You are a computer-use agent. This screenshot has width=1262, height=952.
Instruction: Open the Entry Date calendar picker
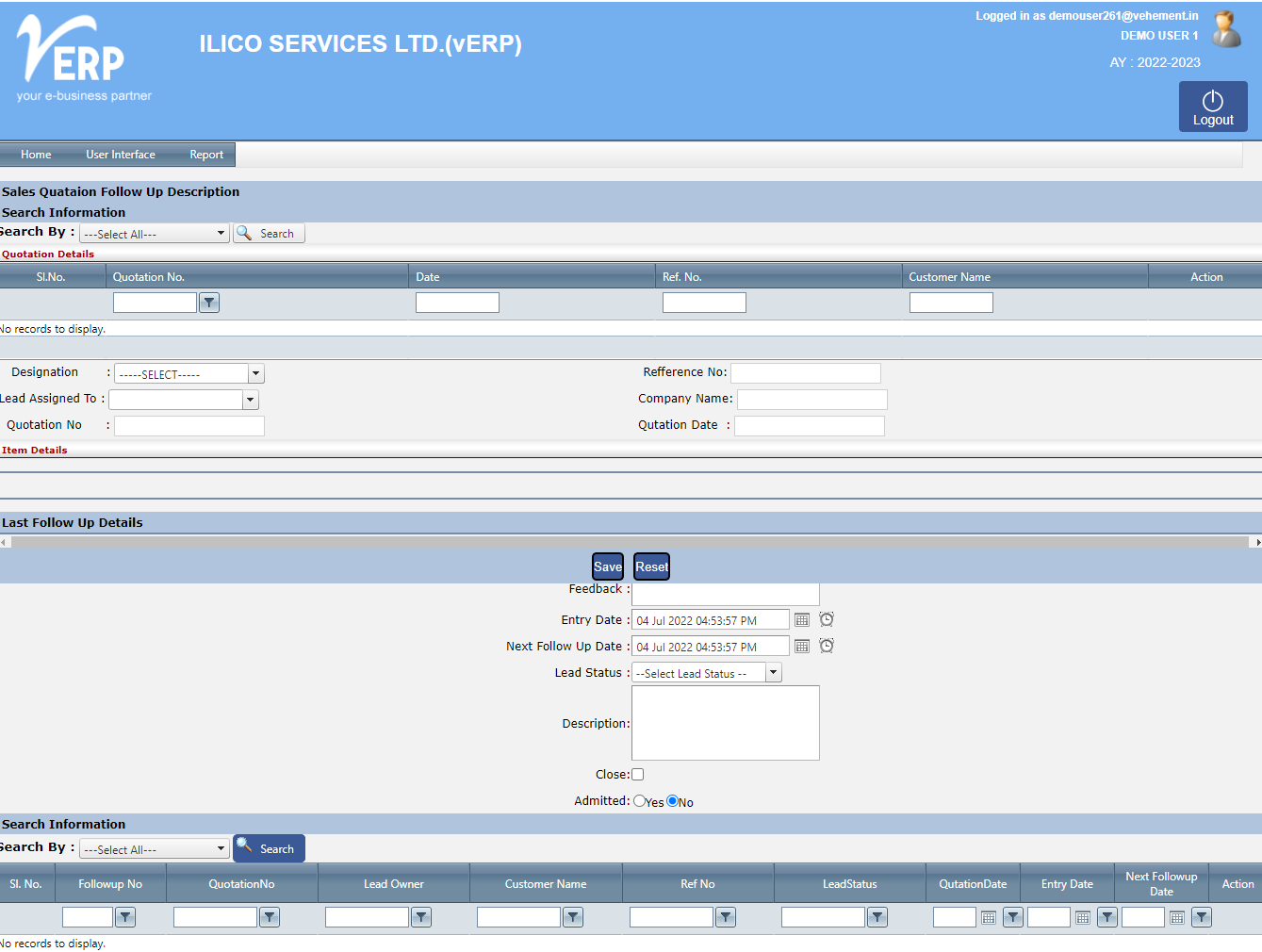(802, 619)
